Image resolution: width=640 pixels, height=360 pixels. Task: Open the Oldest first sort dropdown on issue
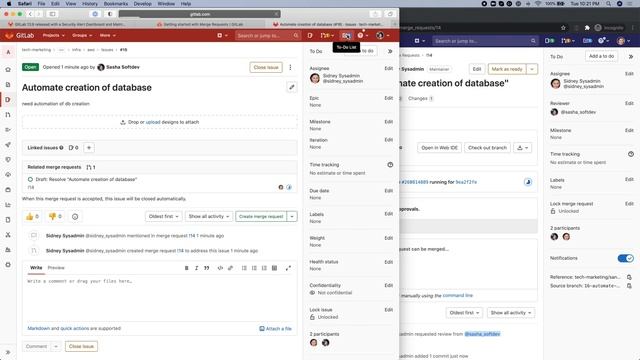(164, 216)
